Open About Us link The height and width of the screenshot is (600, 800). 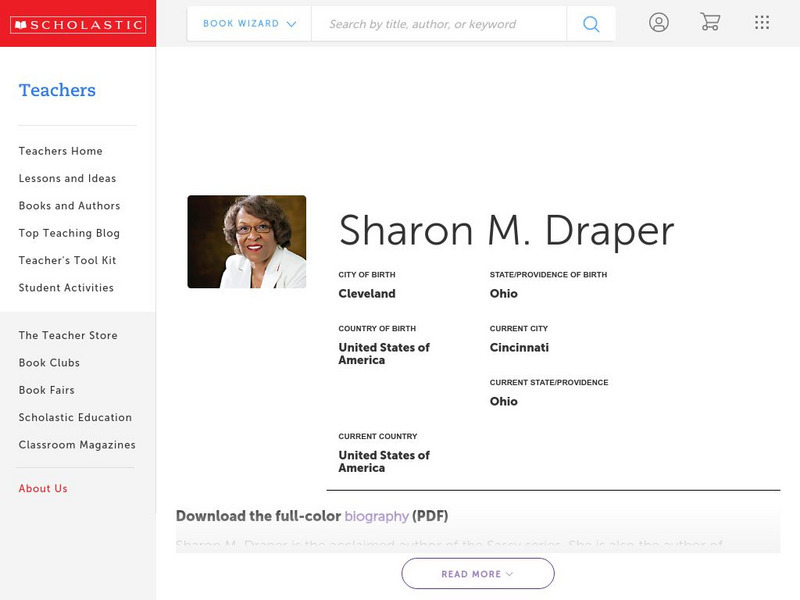click(43, 488)
